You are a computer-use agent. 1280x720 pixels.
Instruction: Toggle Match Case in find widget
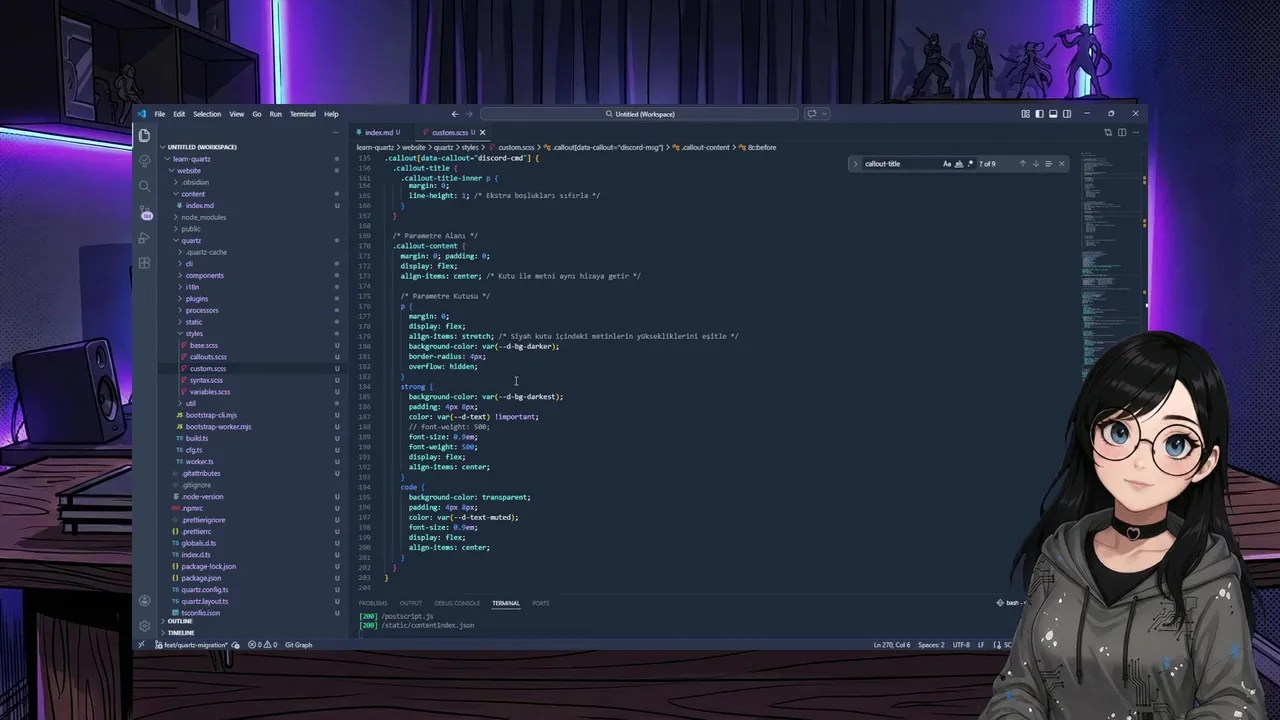point(947,164)
